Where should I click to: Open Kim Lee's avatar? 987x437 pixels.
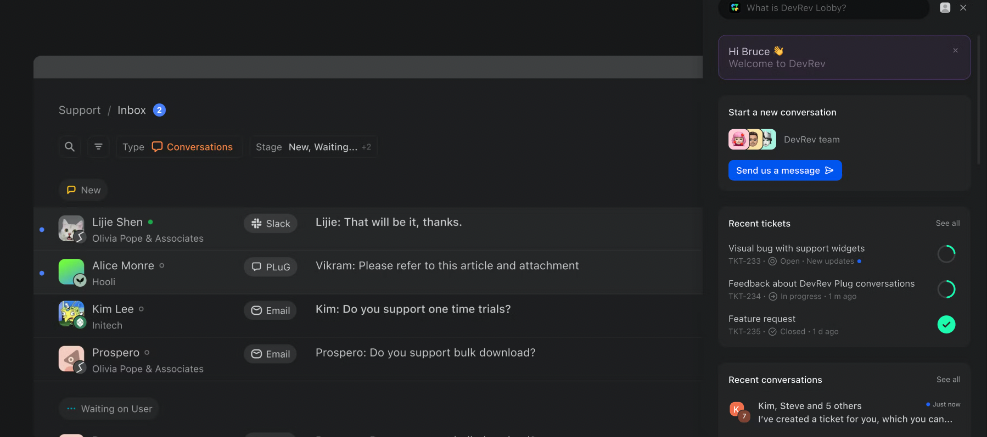(71, 314)
